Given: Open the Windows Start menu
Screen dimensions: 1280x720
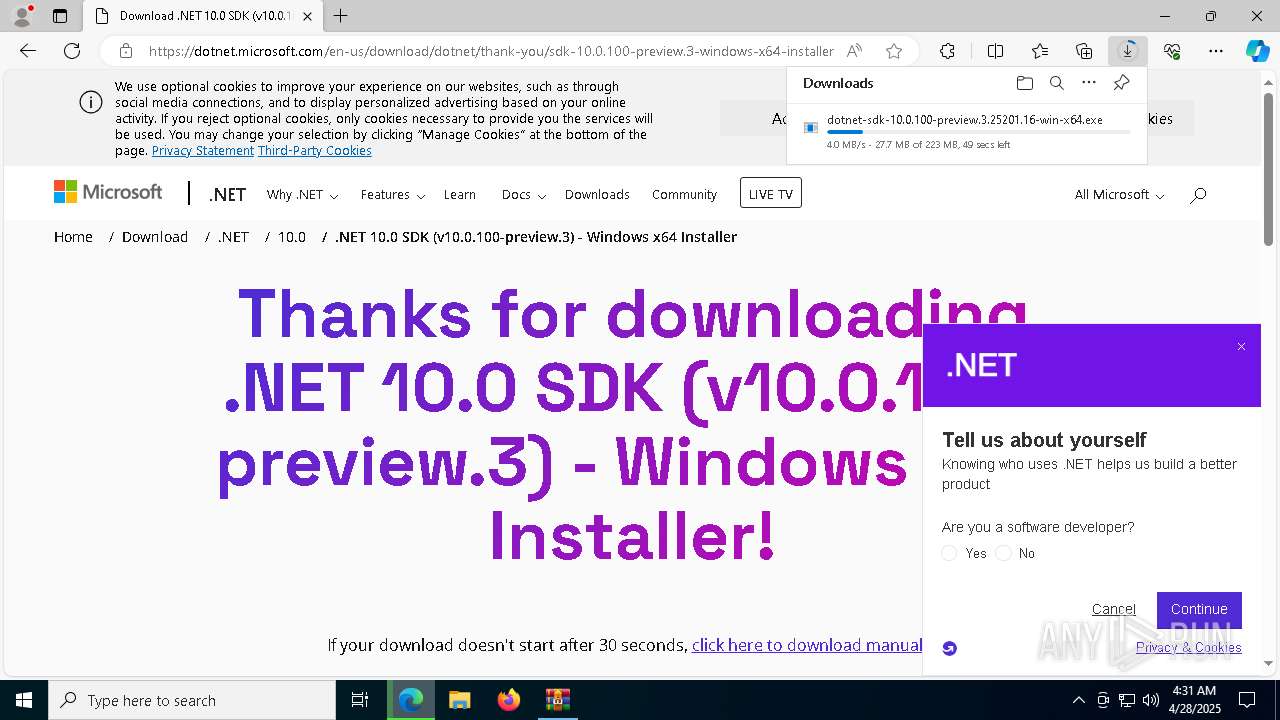Looking at the screenshot, I should click(x=24, y=700).
